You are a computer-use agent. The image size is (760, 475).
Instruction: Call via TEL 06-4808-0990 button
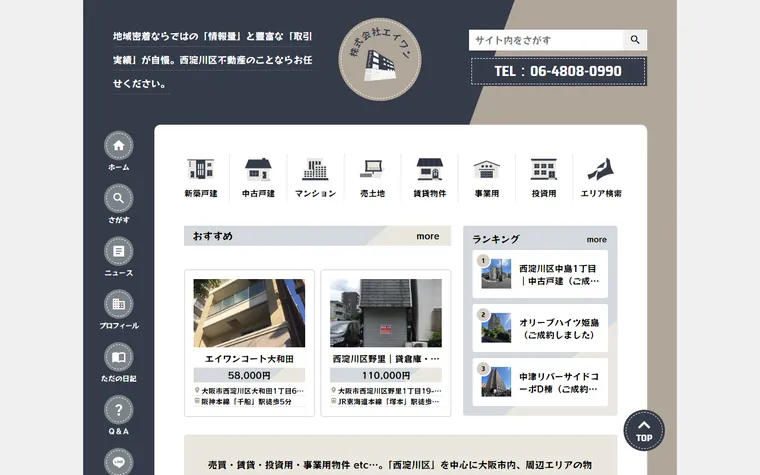point(558,71)
